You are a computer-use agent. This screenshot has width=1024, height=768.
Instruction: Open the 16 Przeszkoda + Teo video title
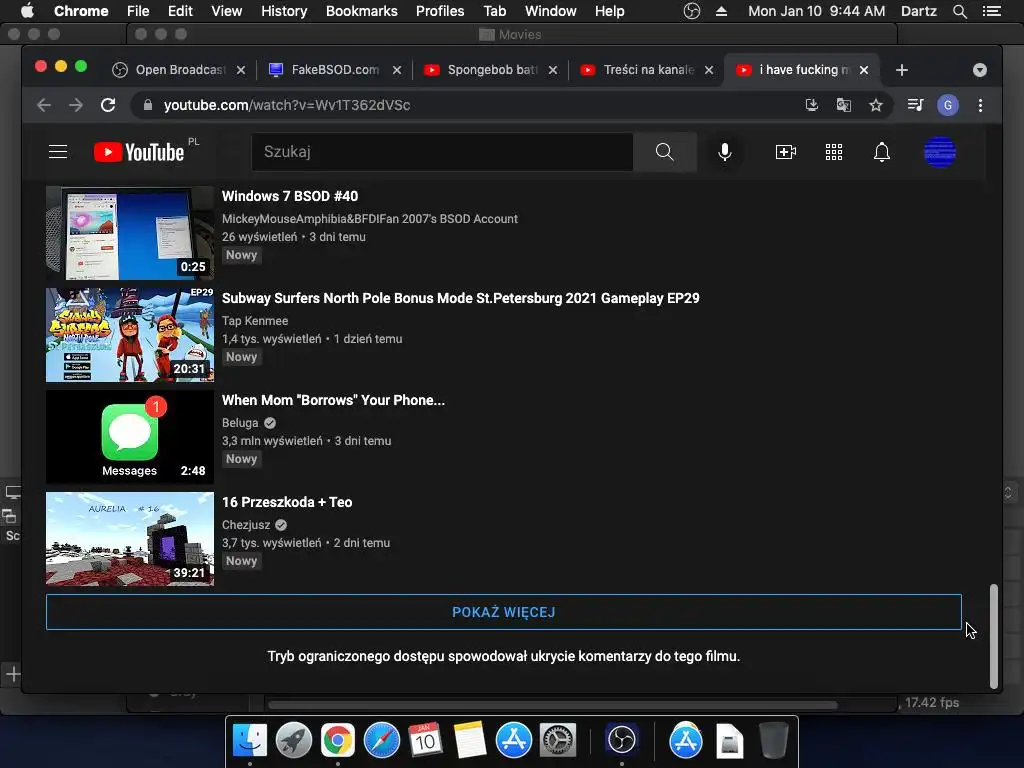pos(287,502)
